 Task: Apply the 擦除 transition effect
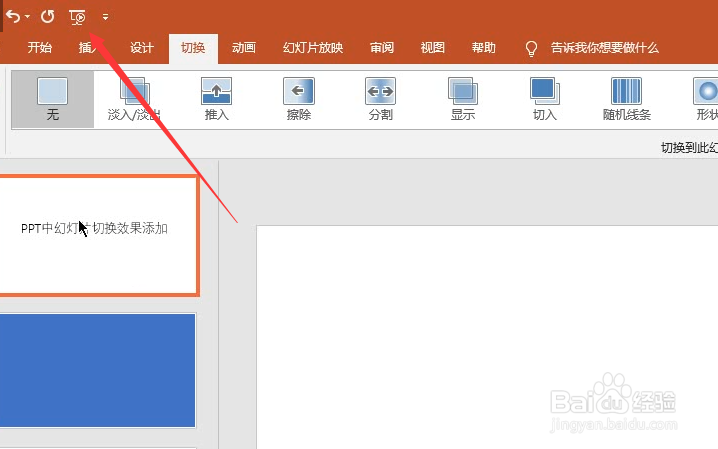pyautogui.click(x=299, y=99)
